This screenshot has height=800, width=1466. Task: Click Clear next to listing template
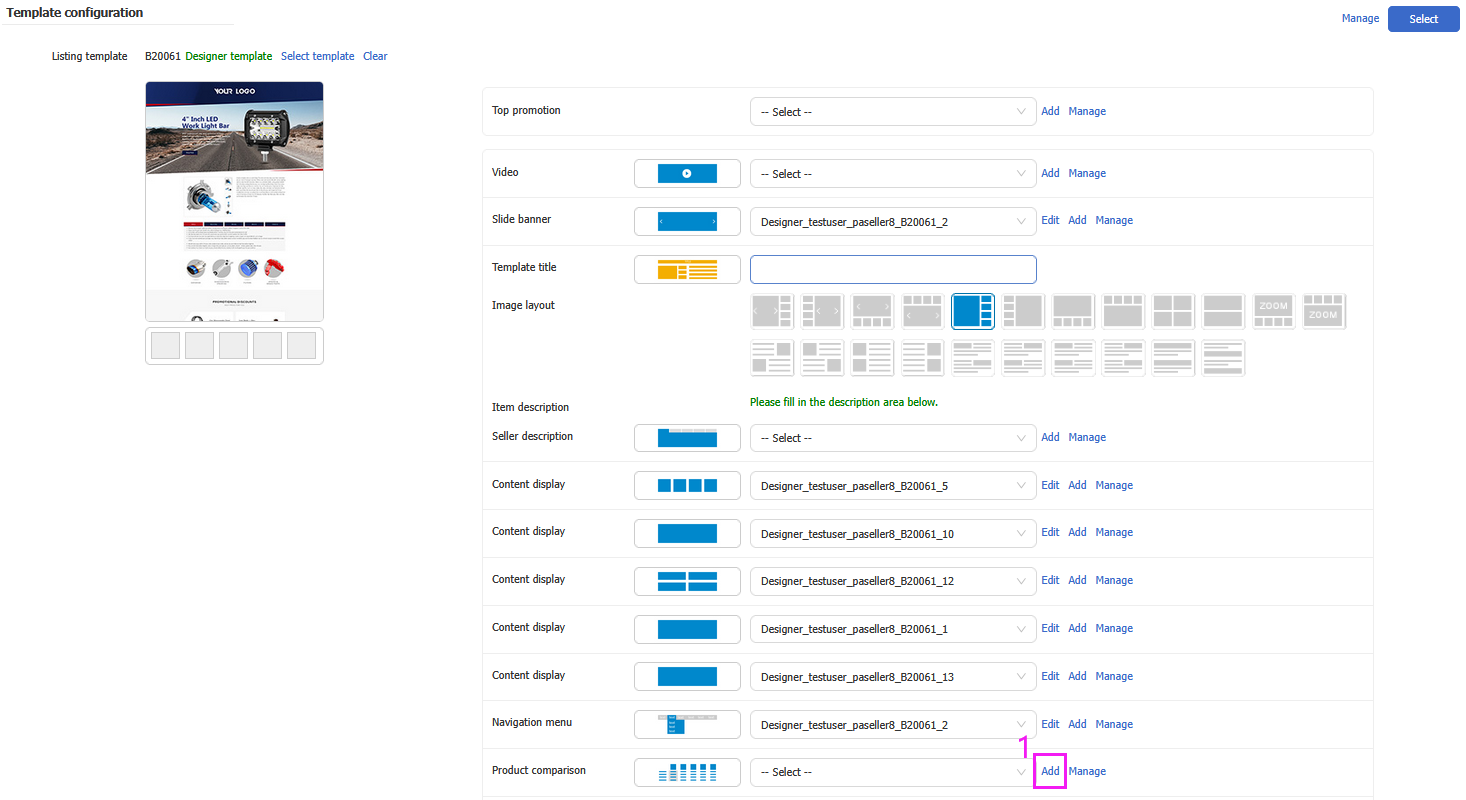click(375, 56)
